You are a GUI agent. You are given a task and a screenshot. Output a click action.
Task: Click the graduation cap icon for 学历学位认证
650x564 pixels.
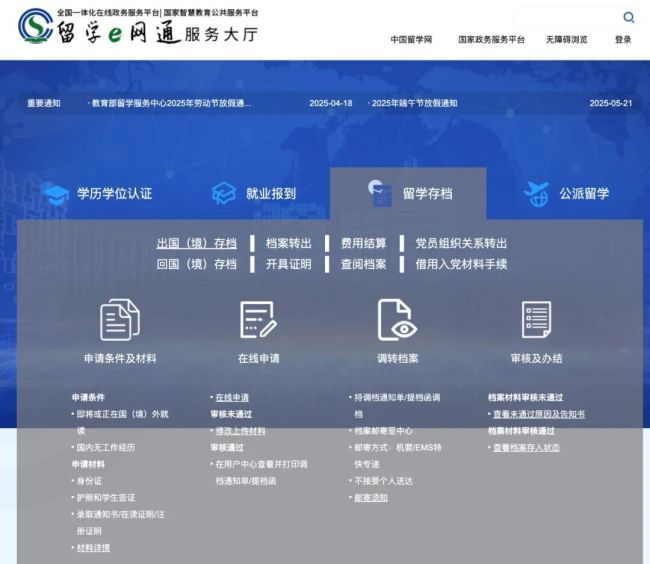(x=56, y=194)
